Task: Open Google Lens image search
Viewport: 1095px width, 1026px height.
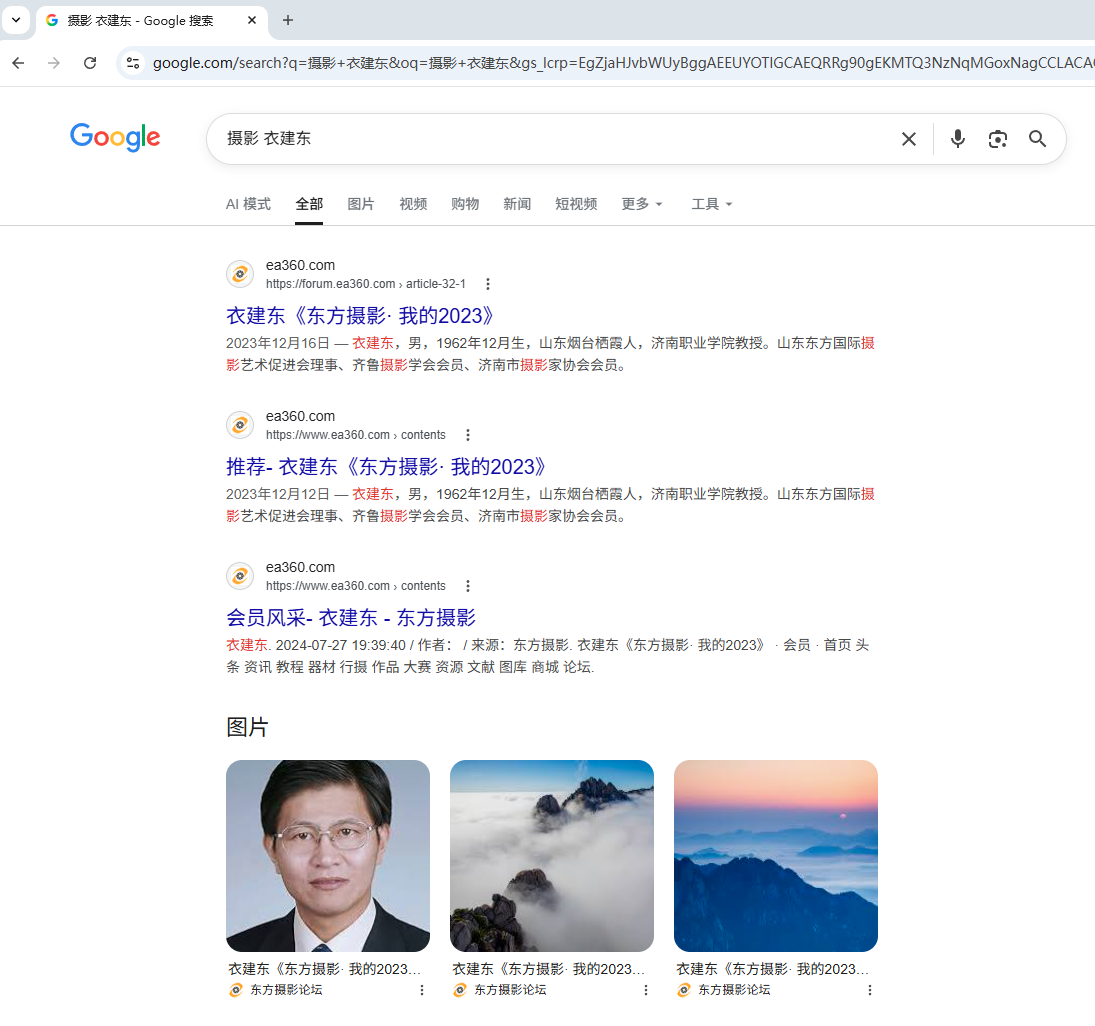Action: pyautogui.click(x=997, y=139)
